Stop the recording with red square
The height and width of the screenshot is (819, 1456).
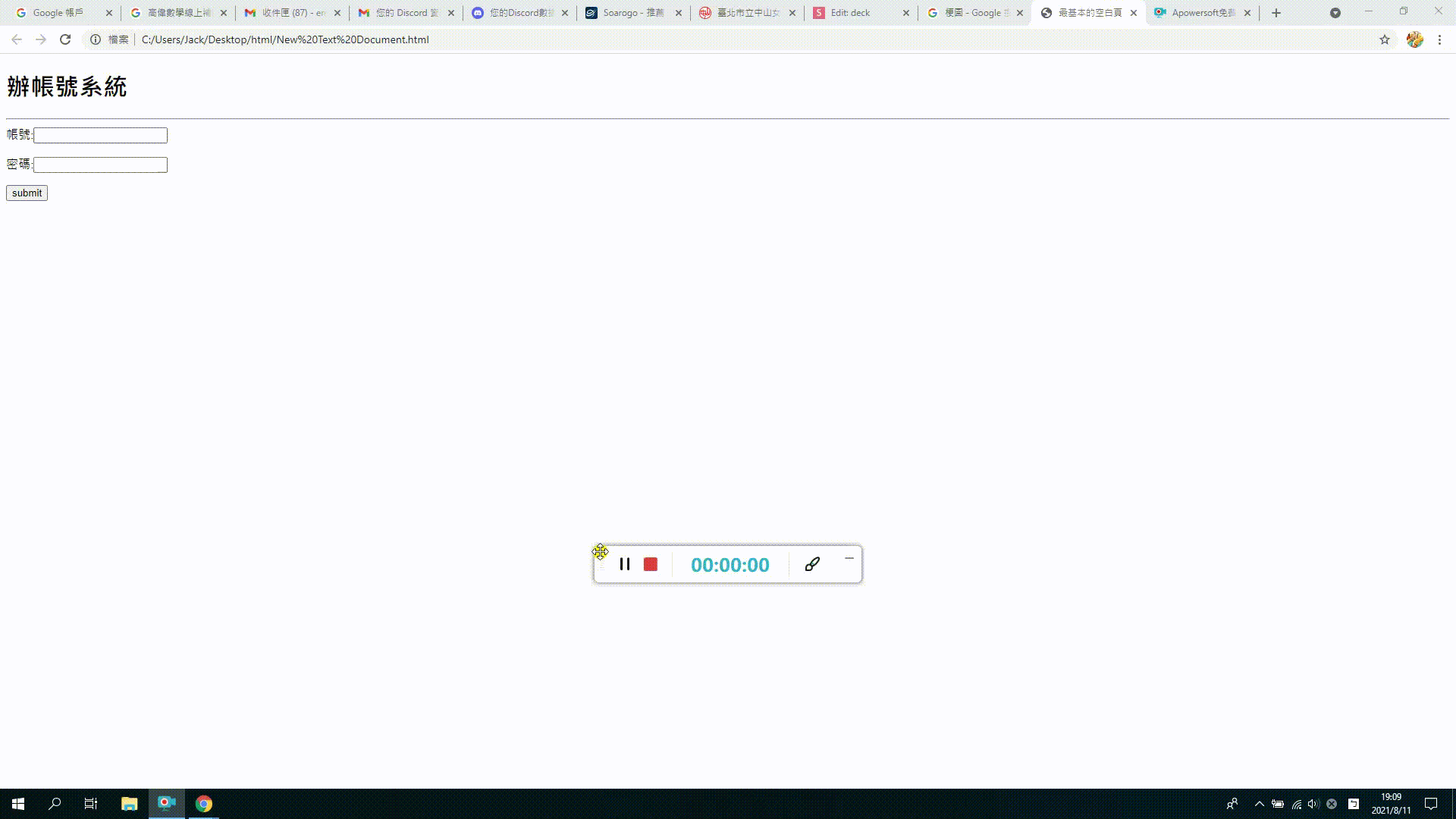point(650,564)
